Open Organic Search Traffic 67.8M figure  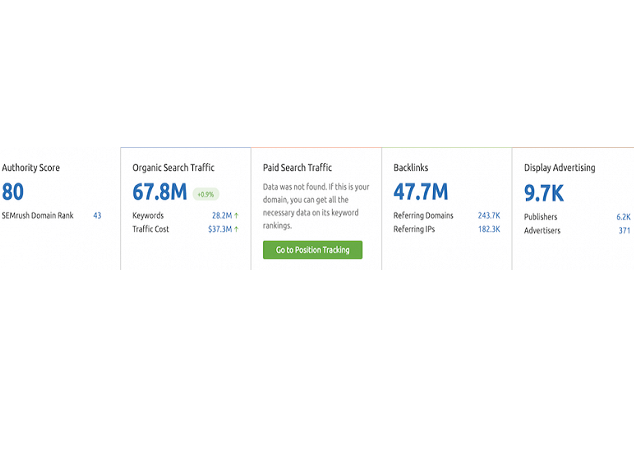coord(160,192)
